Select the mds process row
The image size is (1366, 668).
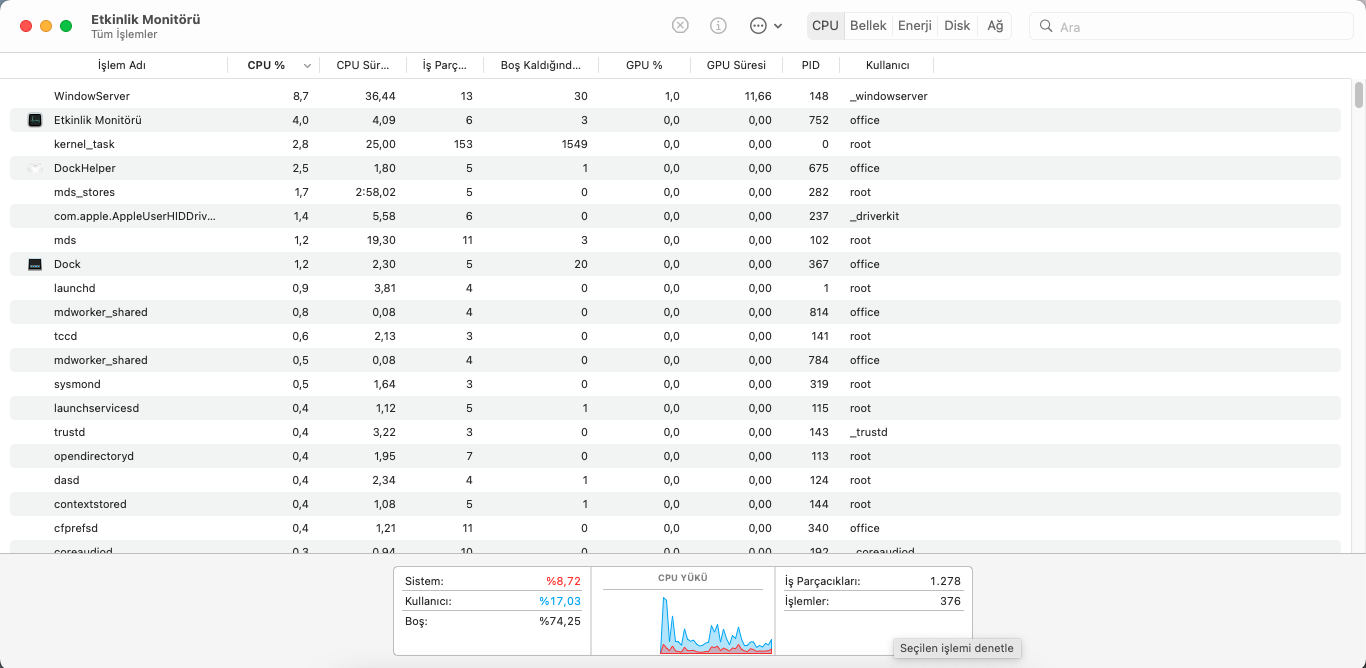pyautogui.click(x=675, y=240)
